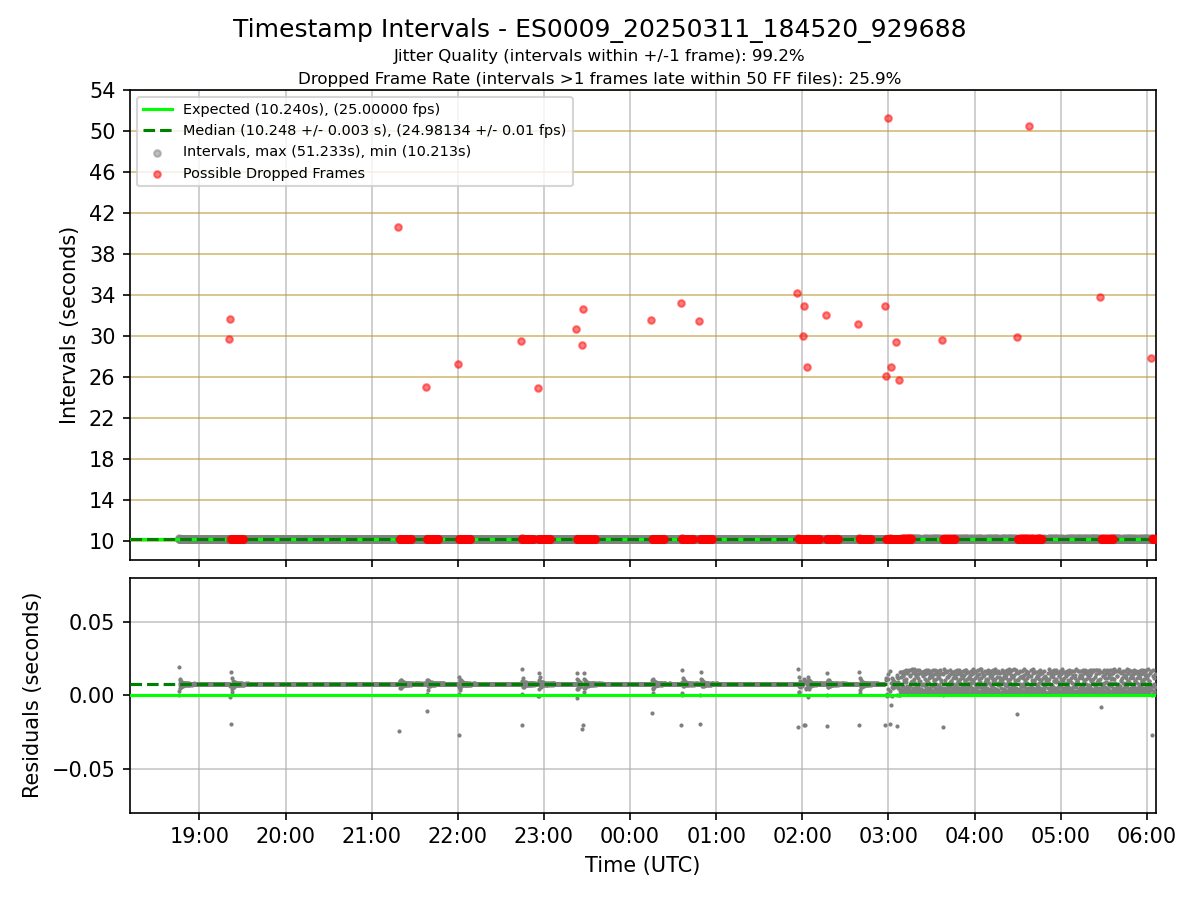Screen dimensions: 1200x900
Task: Click legend entry 'Possible Dropped Frames'
Action: tap(273, 173)
